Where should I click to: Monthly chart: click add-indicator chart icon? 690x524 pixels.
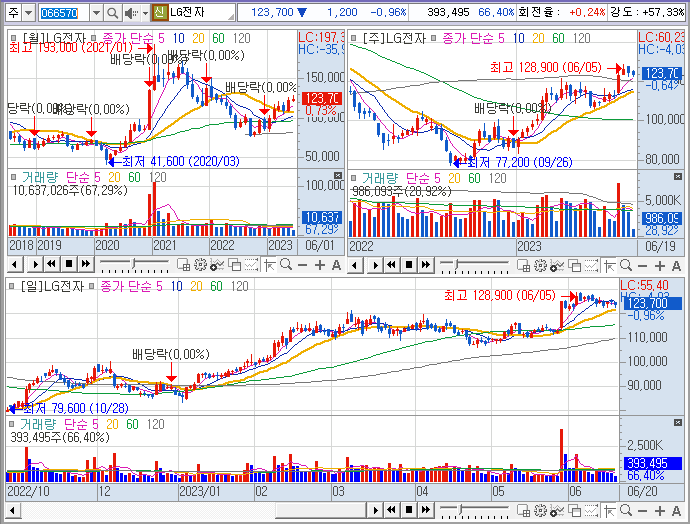pyautogui.click(x=217, y=265)
